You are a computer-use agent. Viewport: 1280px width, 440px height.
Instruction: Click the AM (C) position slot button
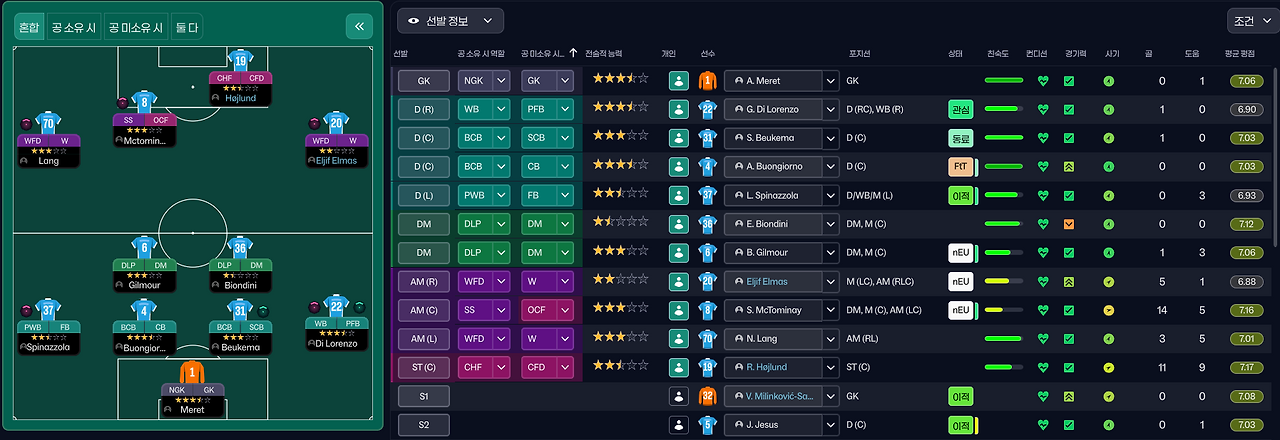pyautogui.click(x=424, y=310)
